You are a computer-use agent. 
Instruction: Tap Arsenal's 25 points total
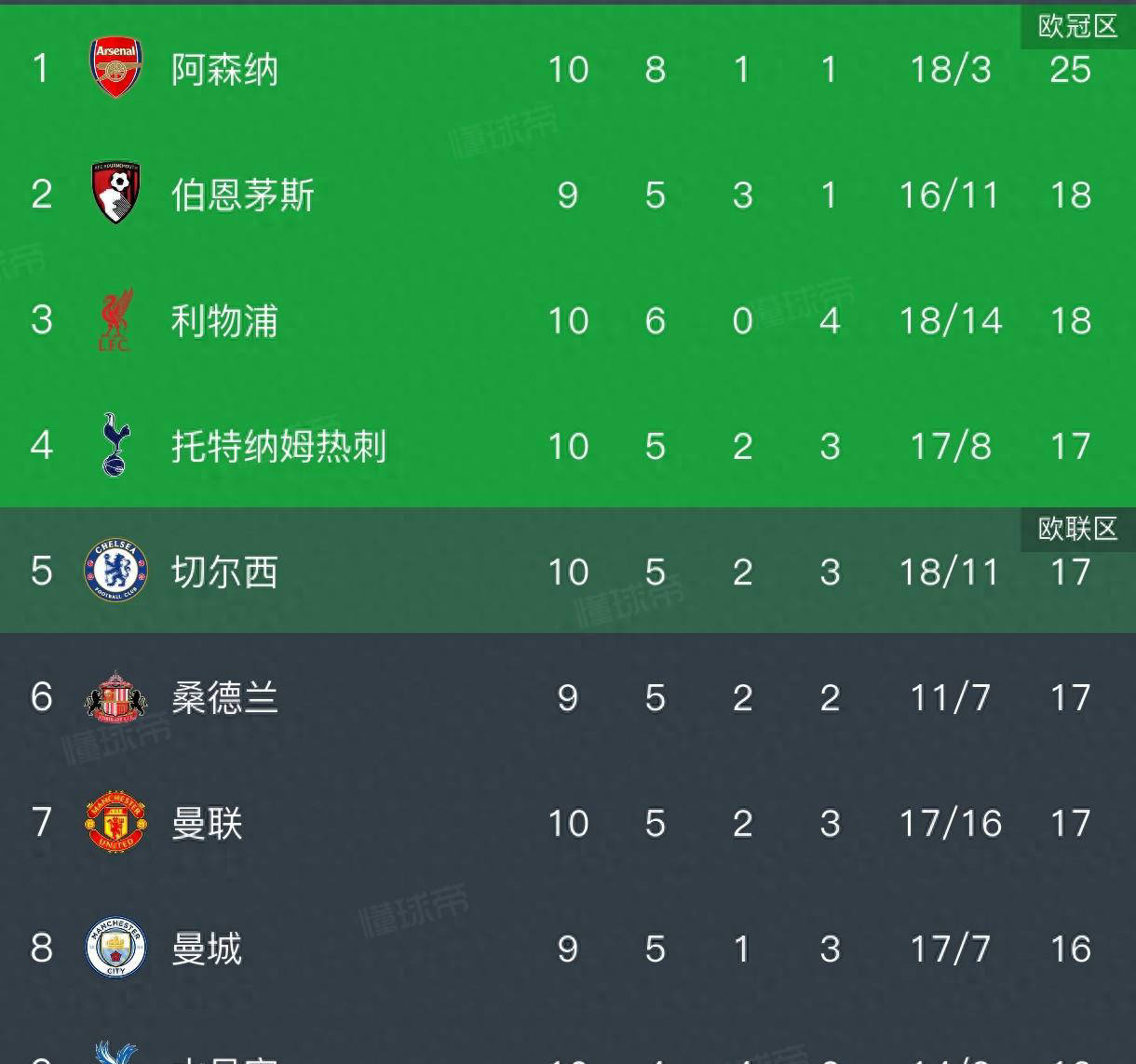tap(1070, 70)
